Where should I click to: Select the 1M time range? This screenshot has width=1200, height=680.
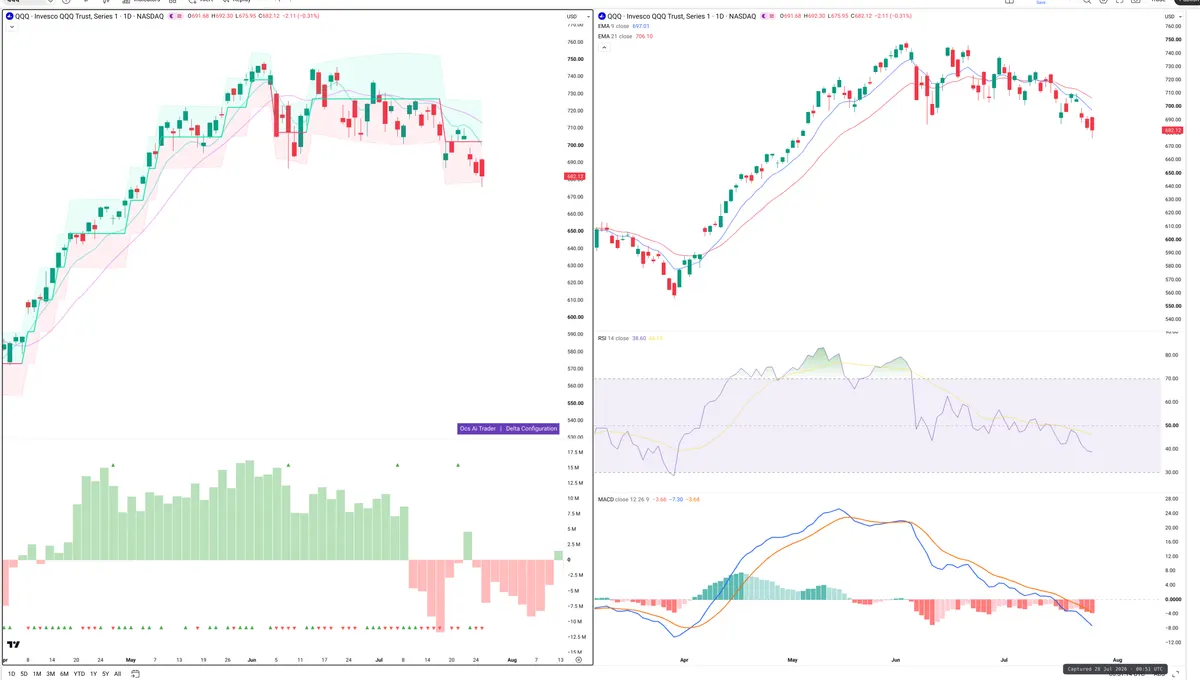point(37,674)
